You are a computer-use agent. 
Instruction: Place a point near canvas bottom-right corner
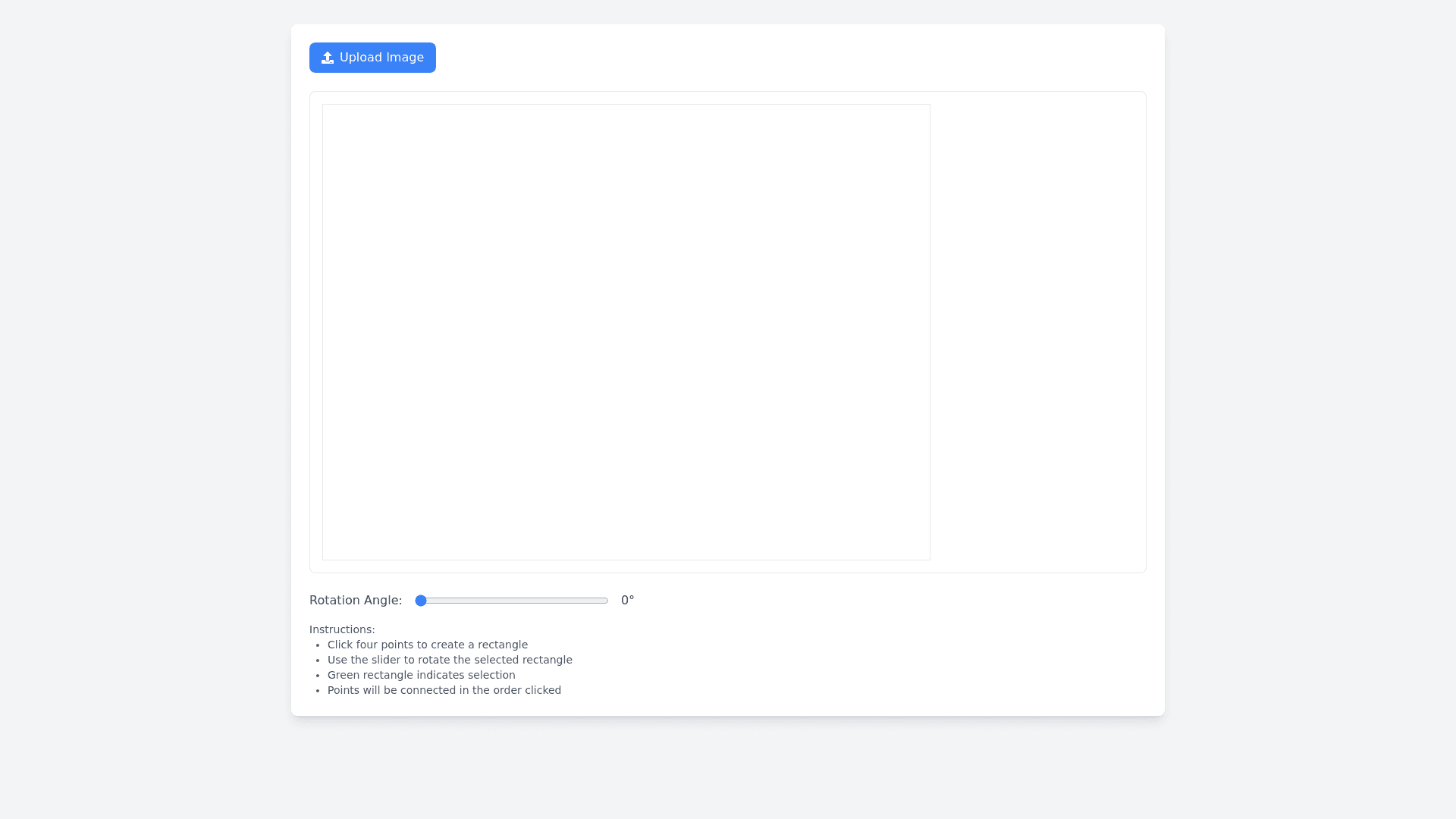(x=918, y=549)
